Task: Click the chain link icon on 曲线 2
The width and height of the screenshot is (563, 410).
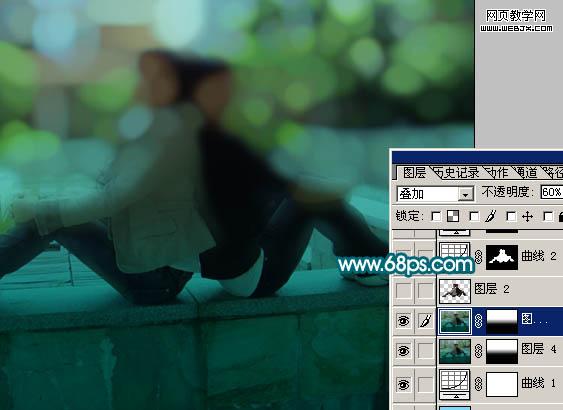Action: point(478,257)
